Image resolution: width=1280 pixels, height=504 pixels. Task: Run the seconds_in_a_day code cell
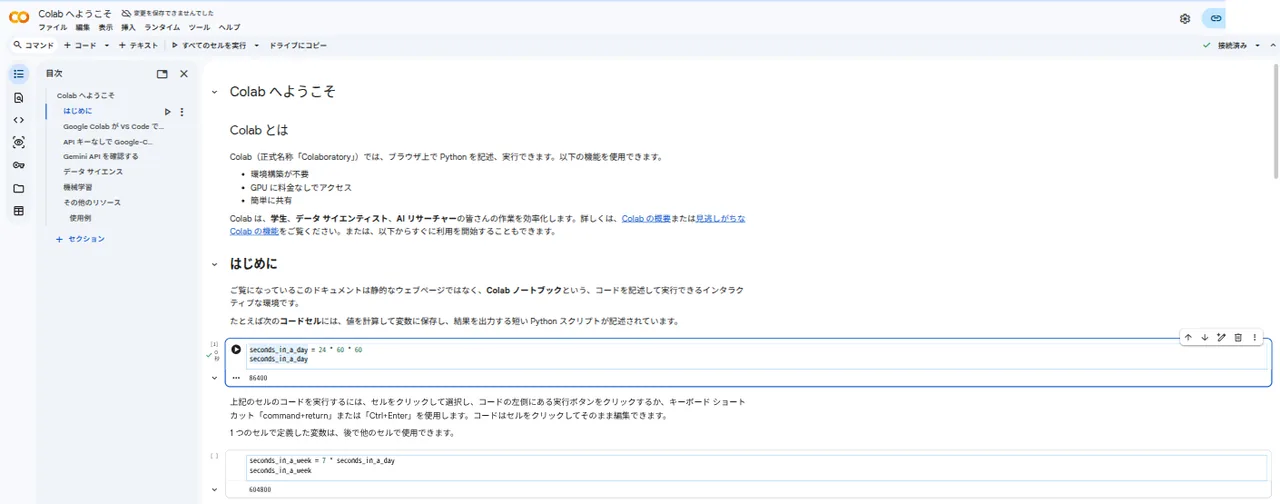pos(236,349)
